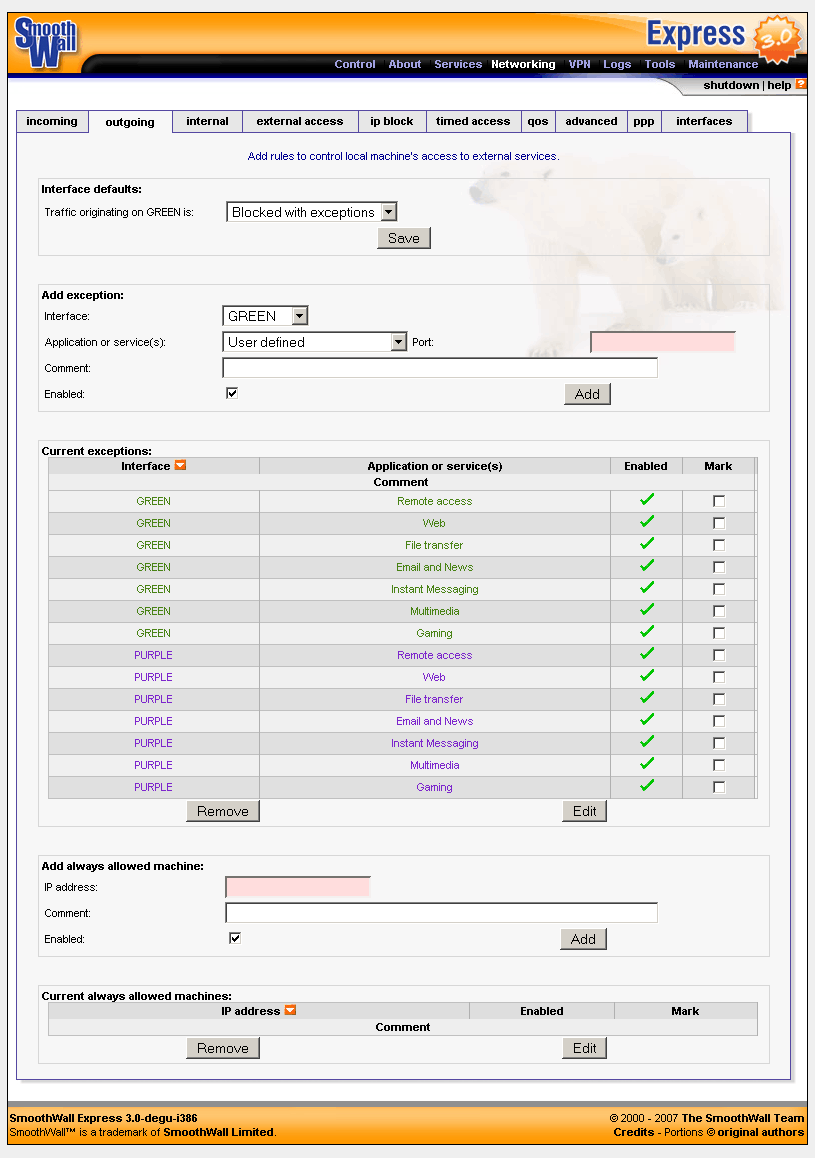The image size is (815, 1158).
Task: Open the Logs menu
Action: point(617,64)
